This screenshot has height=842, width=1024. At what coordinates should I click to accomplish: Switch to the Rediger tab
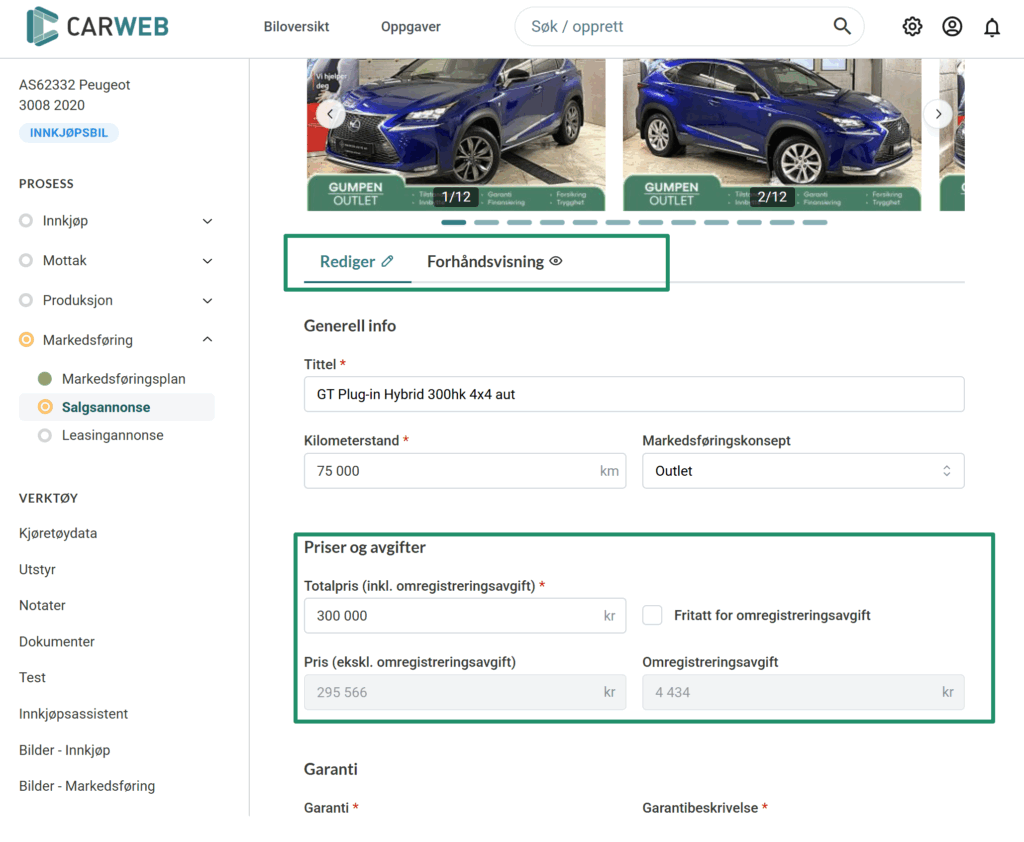point(357,262)
